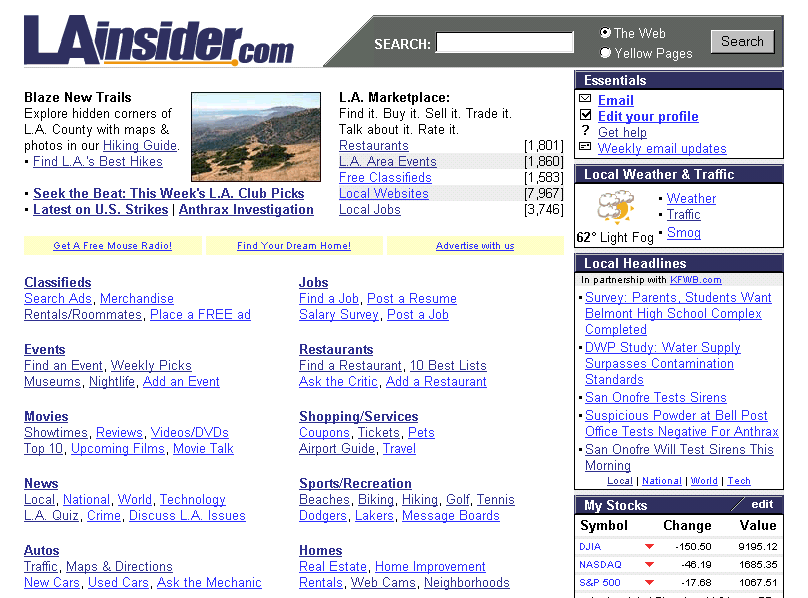Click the envelope icon beside Email
The height and width of the screenshot is (598, 808).
(585, 100)
